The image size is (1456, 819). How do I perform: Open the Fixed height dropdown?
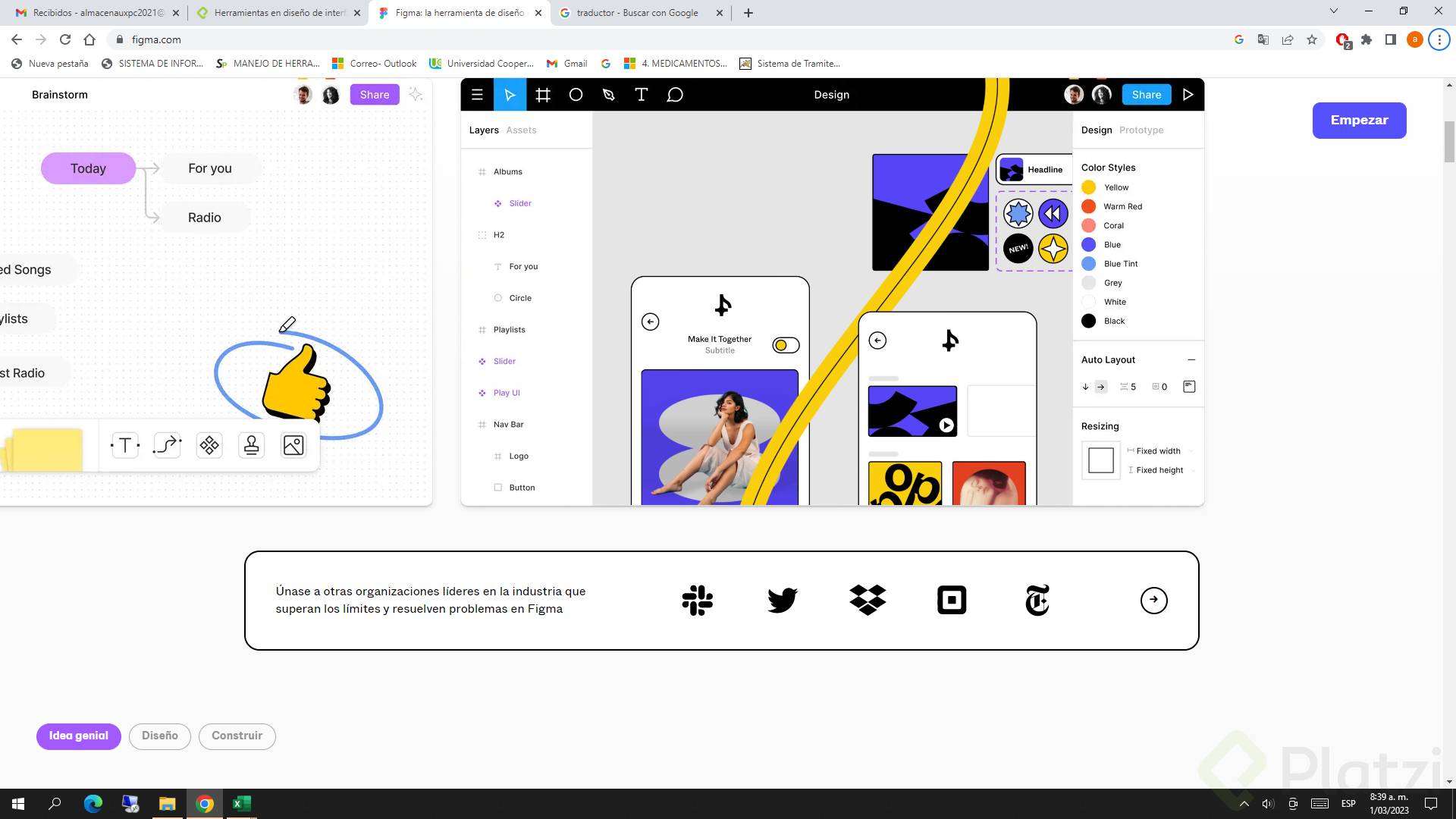click(1161, 470)
